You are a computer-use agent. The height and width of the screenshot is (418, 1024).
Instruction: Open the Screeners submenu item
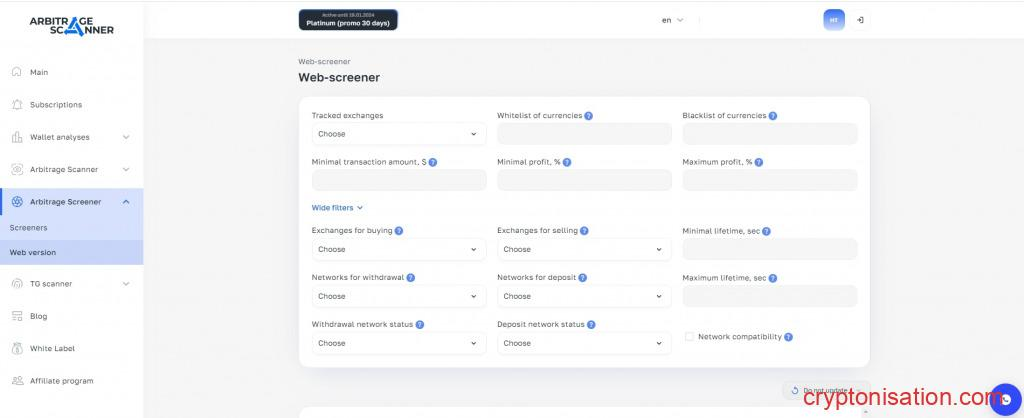pos(29,228)
